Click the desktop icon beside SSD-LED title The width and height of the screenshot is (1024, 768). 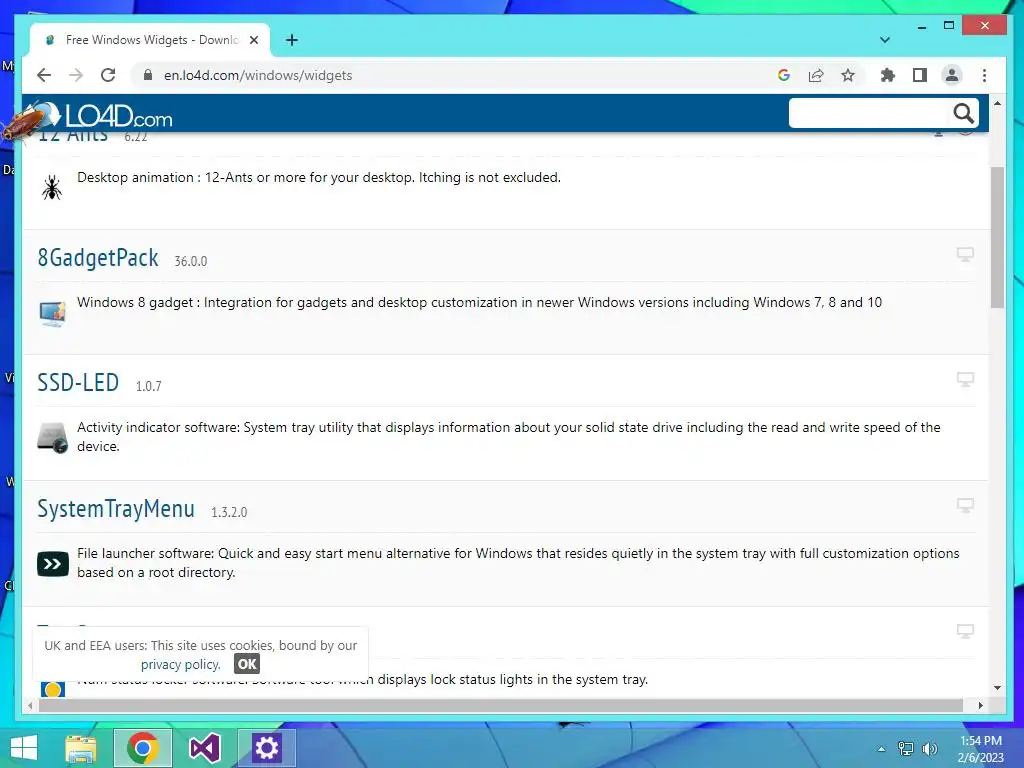(965, 379)
